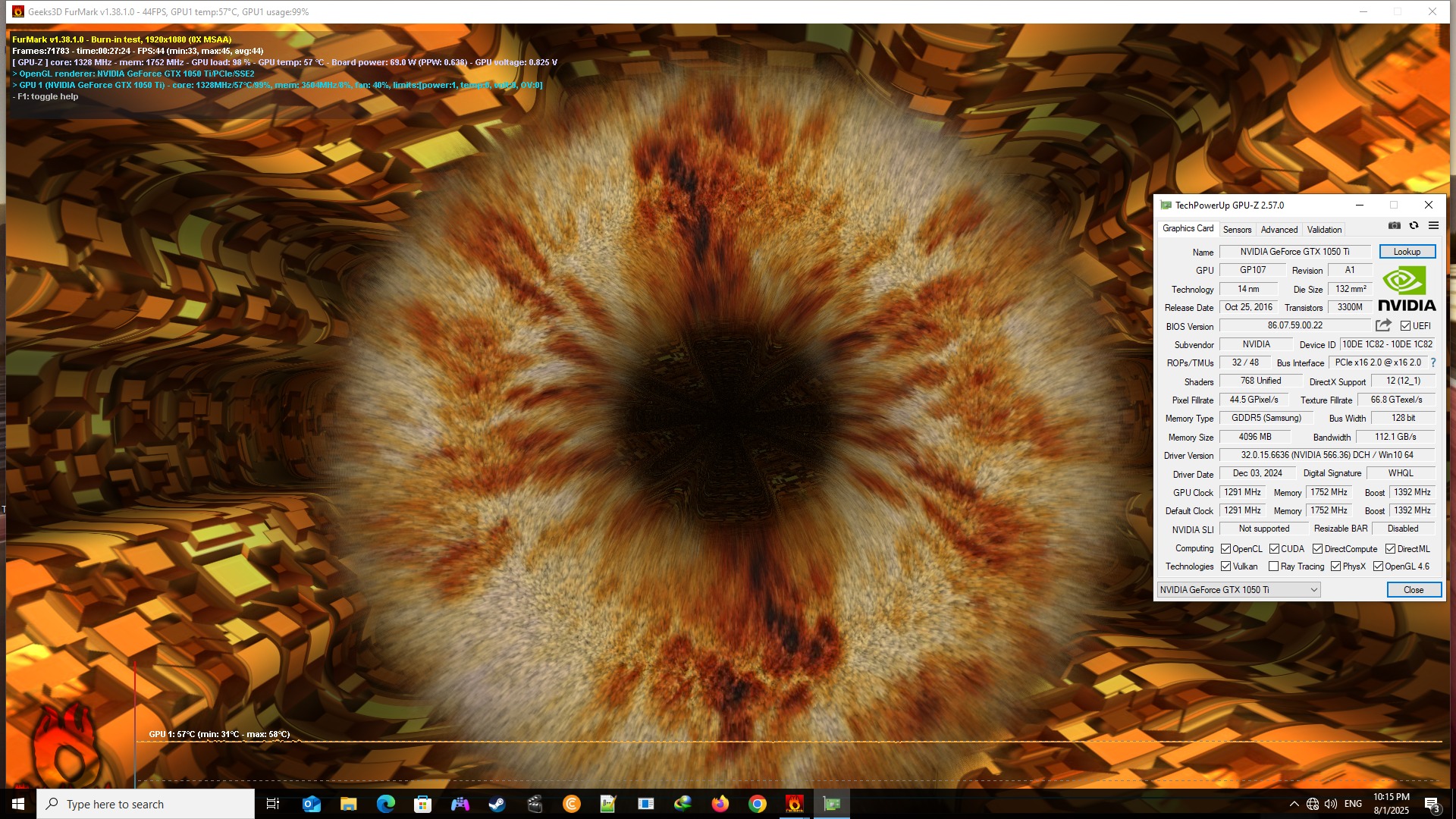Toggle the Vulkan checkbox
The image size is (1456, 819).
tap(1225, 566)
